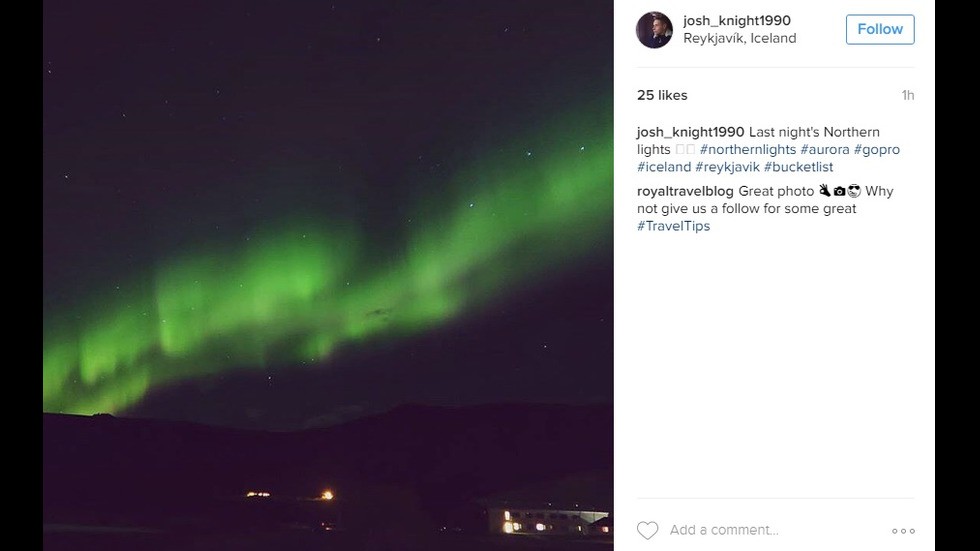Open the #reykjavik hashtag
The image size is (980, 551).
click(728, 167)
